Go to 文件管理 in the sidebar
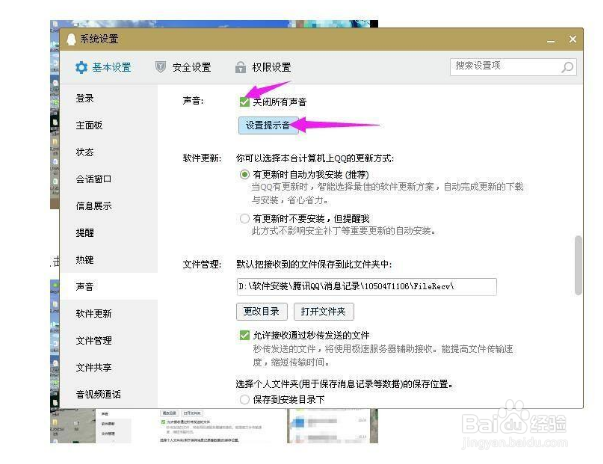603x464 pixels. 94,340
